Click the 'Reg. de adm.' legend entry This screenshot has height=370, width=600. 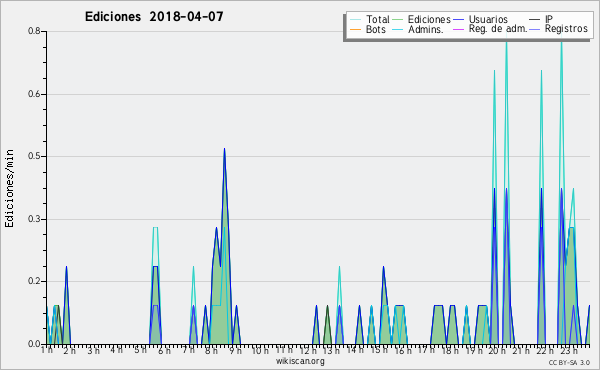point(490,29)
